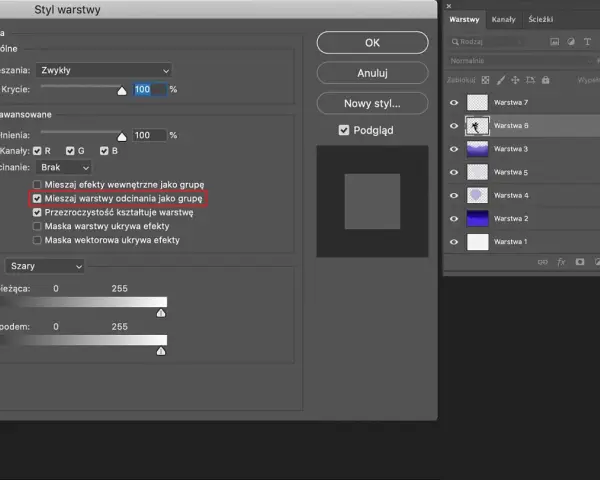Lock artboard nesting icon
Screen dimensions: 600x480
(x=530, y=80)
